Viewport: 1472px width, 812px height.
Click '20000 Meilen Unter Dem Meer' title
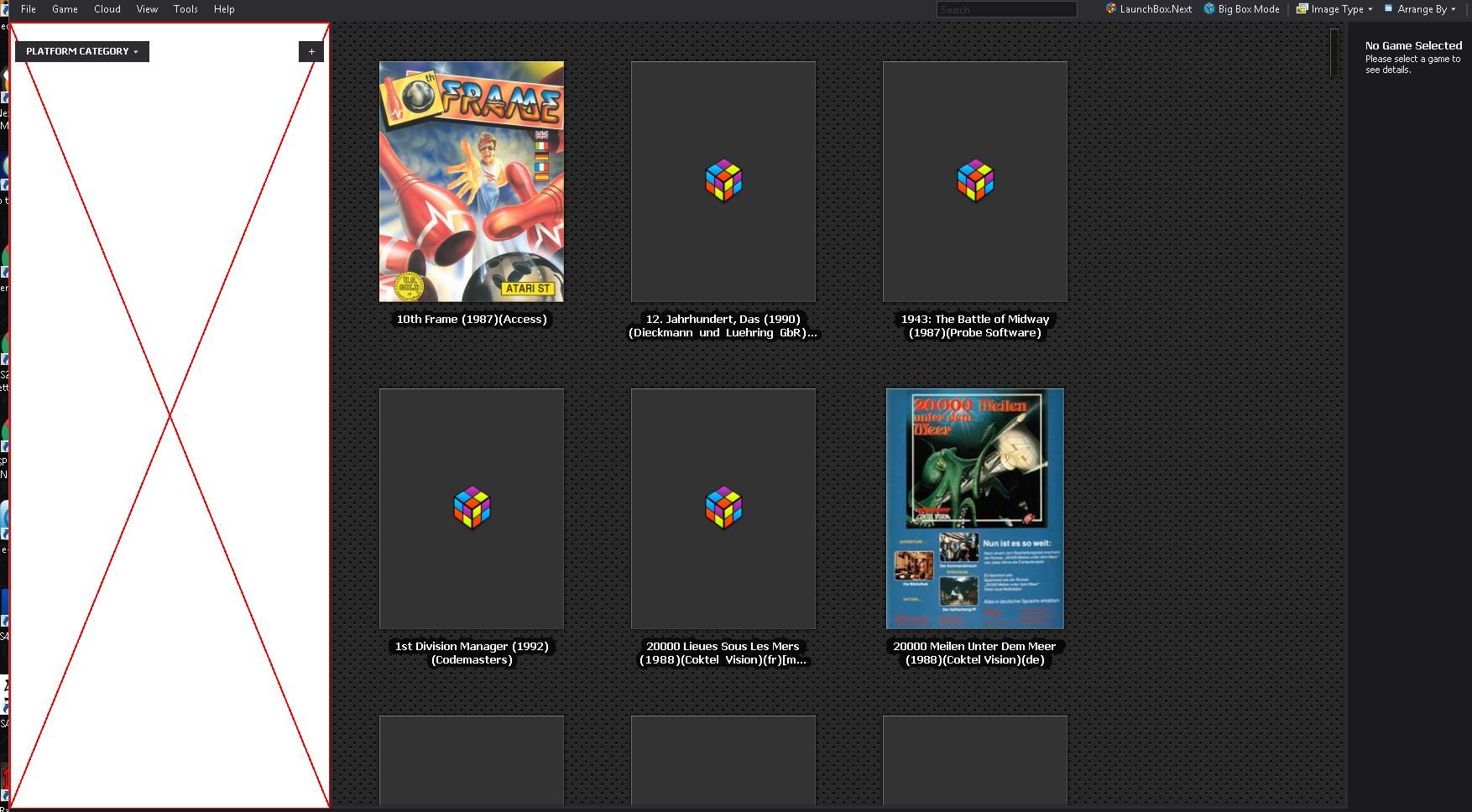coord(975,653)
